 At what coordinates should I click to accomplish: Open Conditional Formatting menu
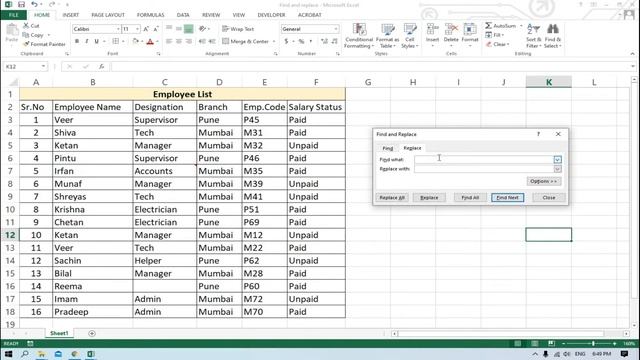(359, 36)
